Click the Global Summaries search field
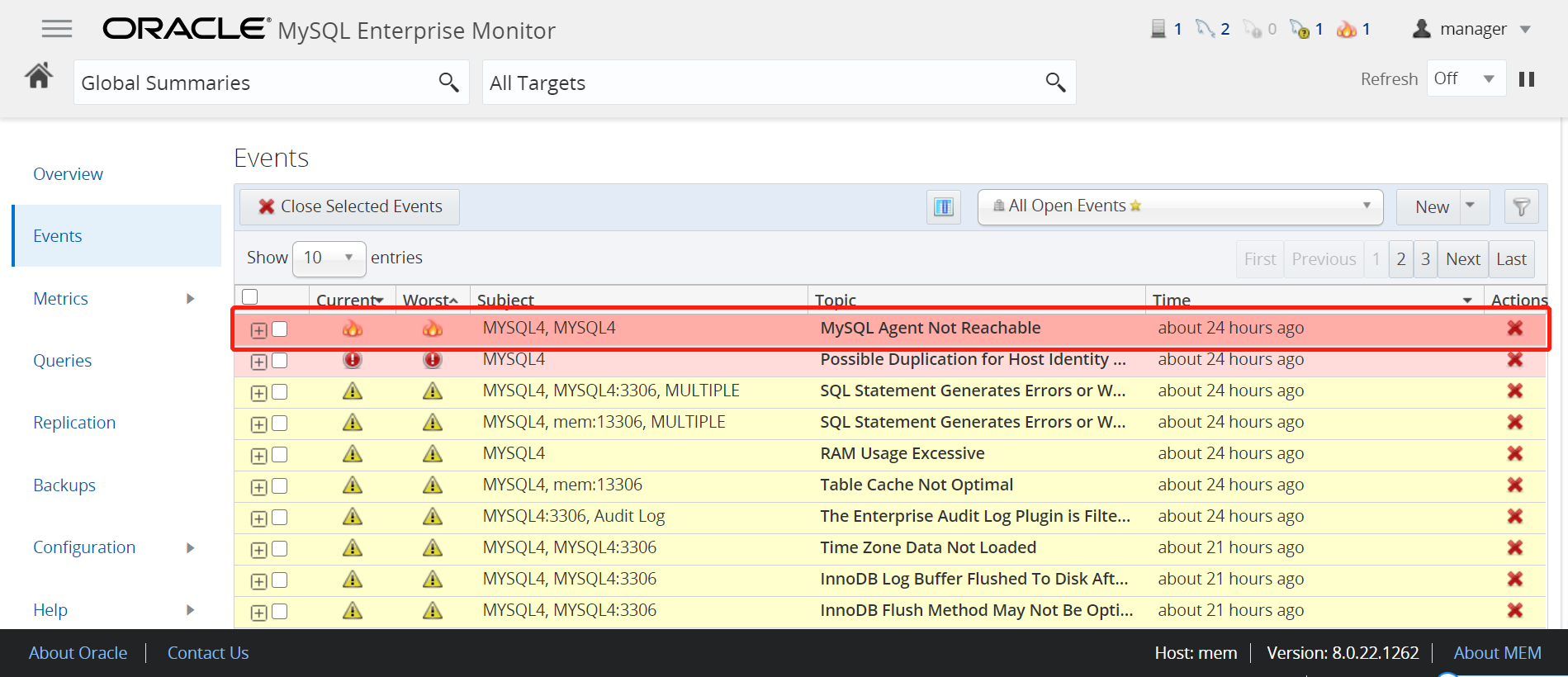 pyautogui.click(x=256, y=83)
